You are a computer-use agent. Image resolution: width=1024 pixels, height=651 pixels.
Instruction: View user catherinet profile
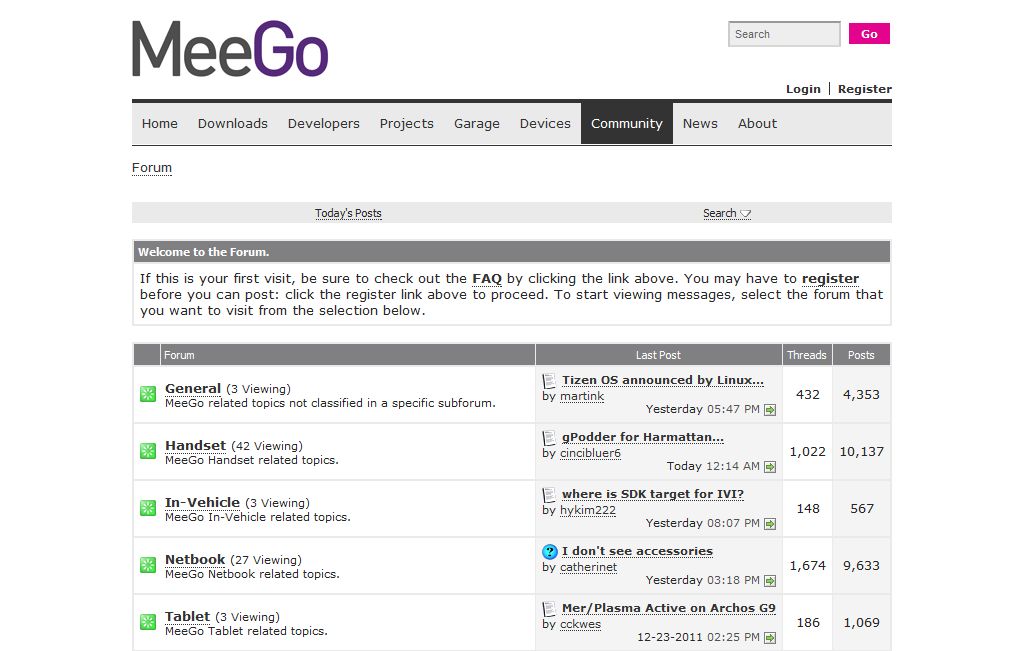[x=588, y=567]
